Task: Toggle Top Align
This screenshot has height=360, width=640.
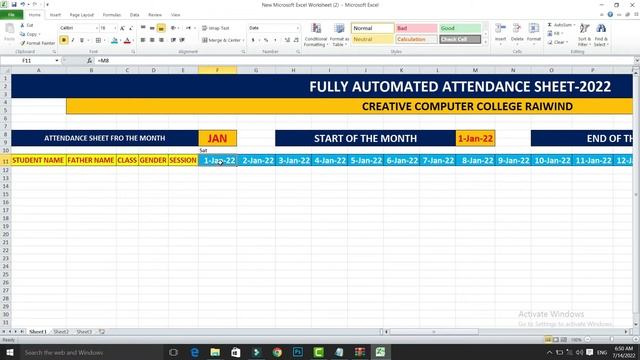Action: (143, 28)
